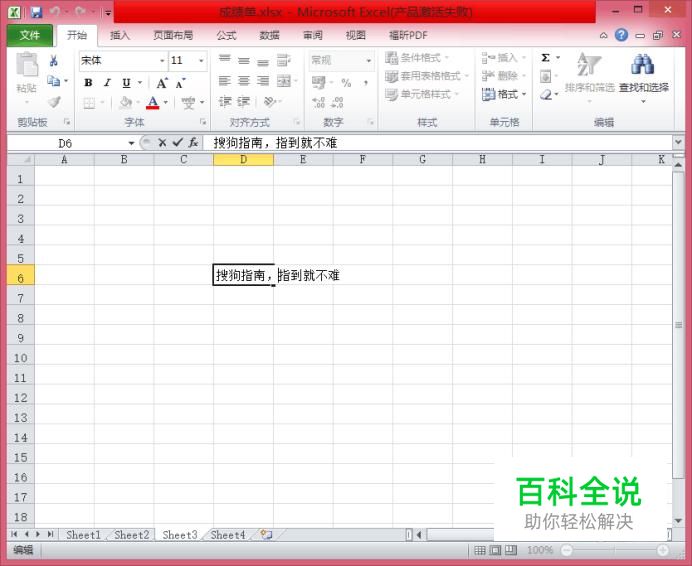Toggle middle vertical alignment
This screenshot has width=692, height=566.
pyautogui.click(x=244, y=60)
